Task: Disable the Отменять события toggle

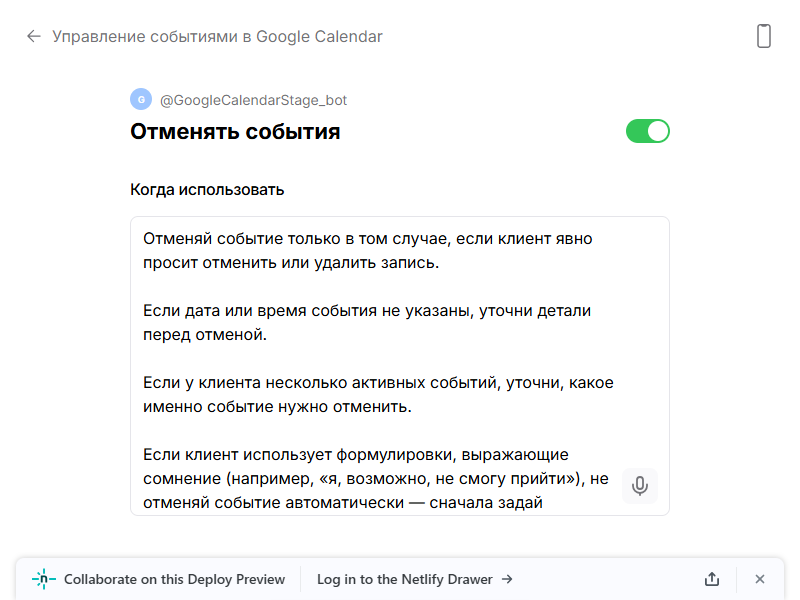Action: point(647,131)
